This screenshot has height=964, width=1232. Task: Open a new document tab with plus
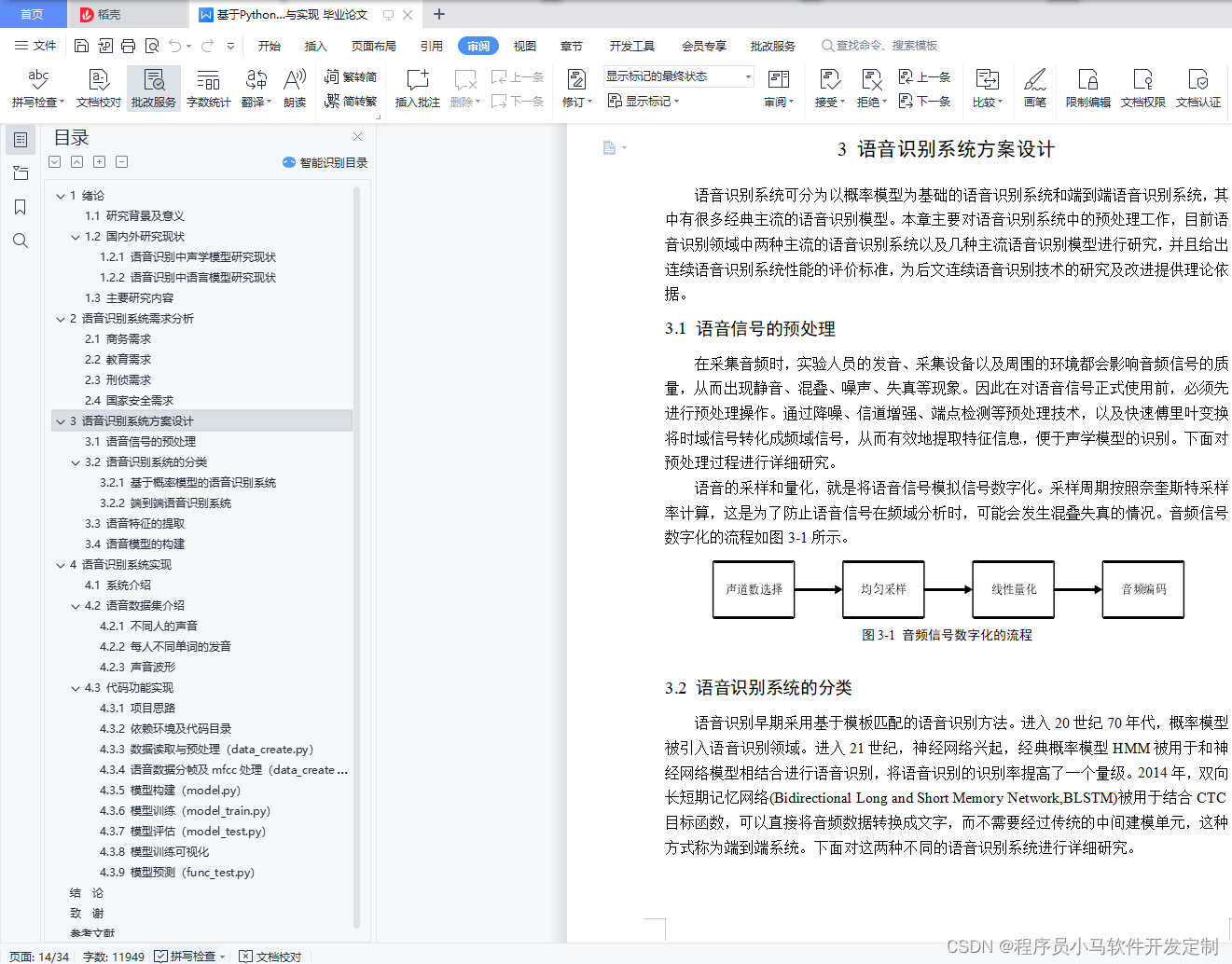pyautogui.click(x=439, y=14)
